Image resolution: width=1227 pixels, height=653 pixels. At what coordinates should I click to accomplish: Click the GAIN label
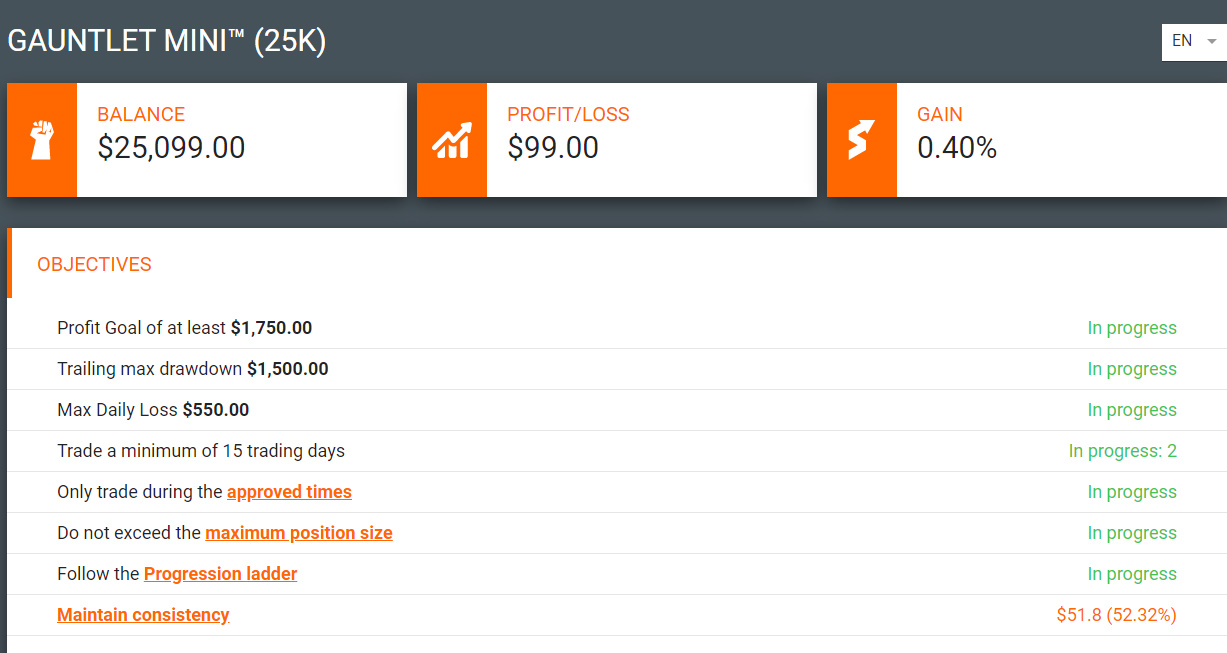pos(940,115)
